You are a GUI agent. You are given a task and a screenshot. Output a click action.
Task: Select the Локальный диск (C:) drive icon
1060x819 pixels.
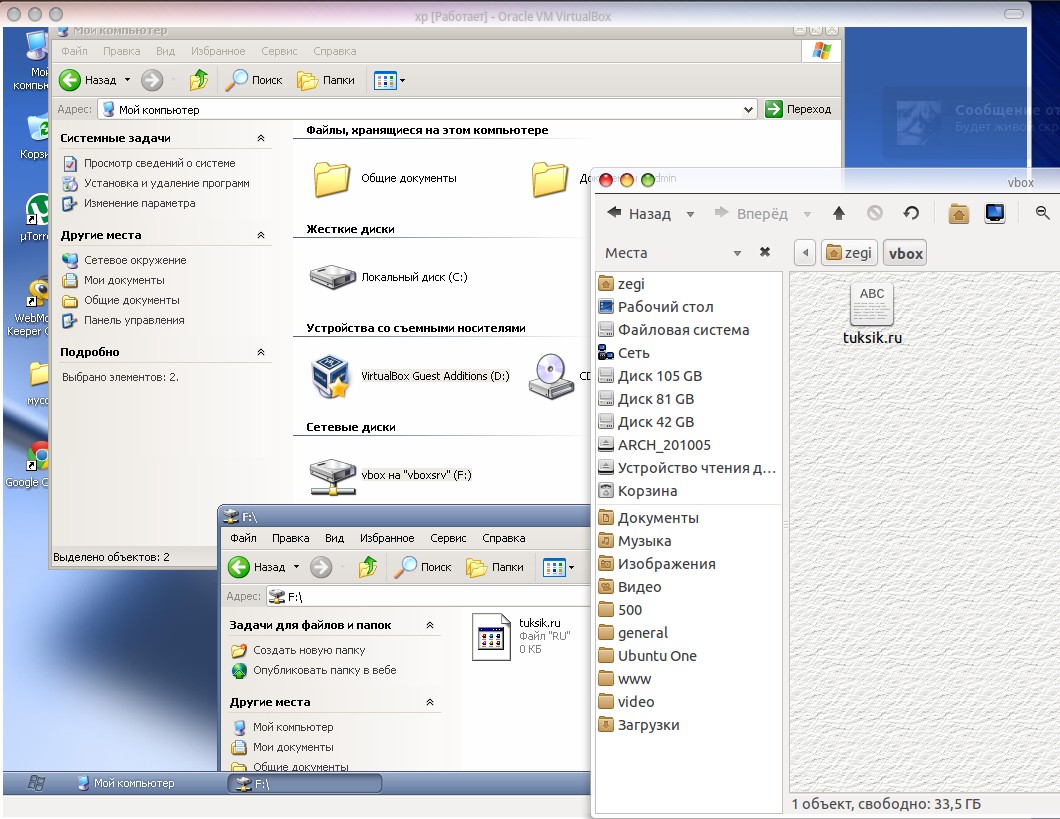point(332,277)
